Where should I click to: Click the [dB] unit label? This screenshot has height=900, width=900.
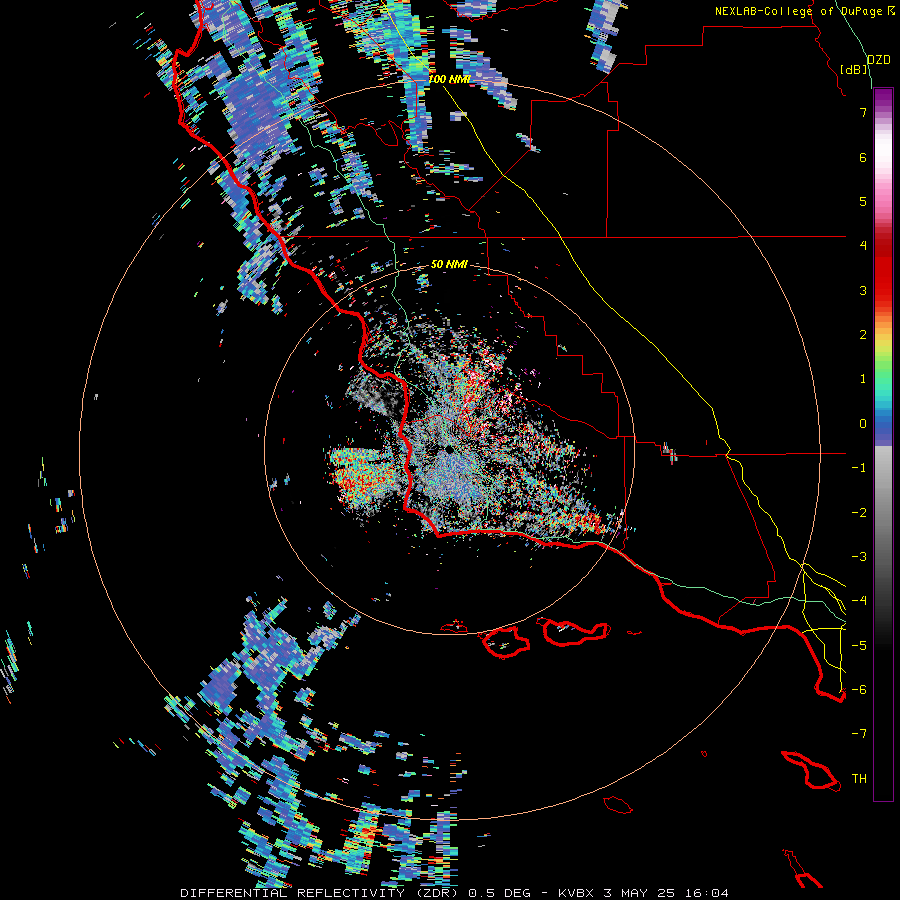point(854,69)
